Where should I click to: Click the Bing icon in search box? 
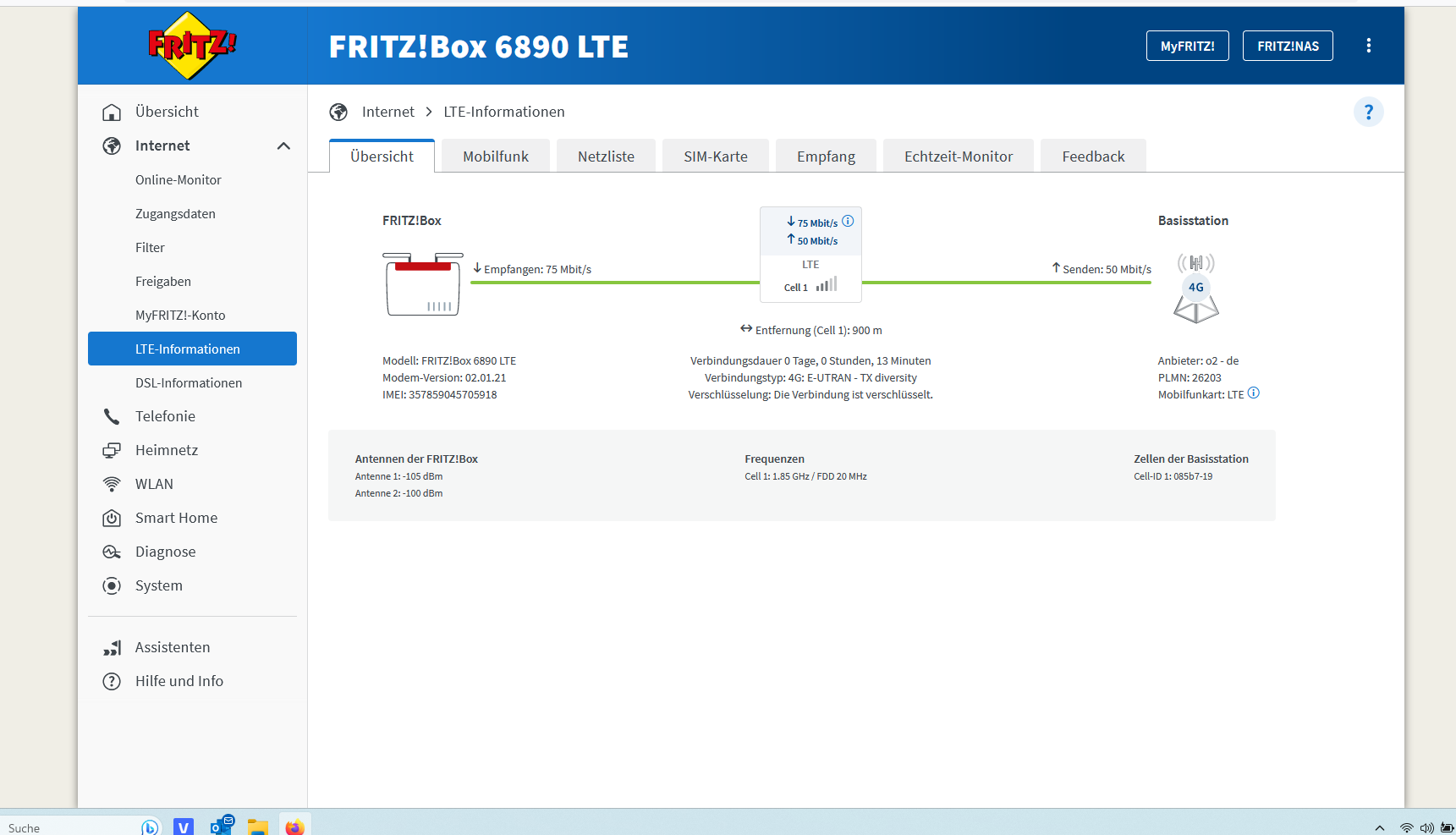point(150,827)
